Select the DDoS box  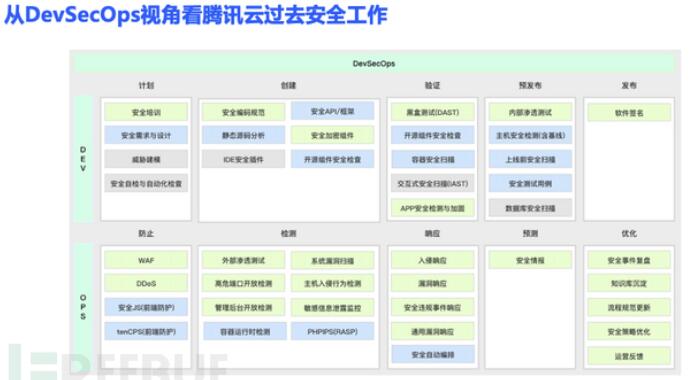pyautogui.click(x=146, y=284)
